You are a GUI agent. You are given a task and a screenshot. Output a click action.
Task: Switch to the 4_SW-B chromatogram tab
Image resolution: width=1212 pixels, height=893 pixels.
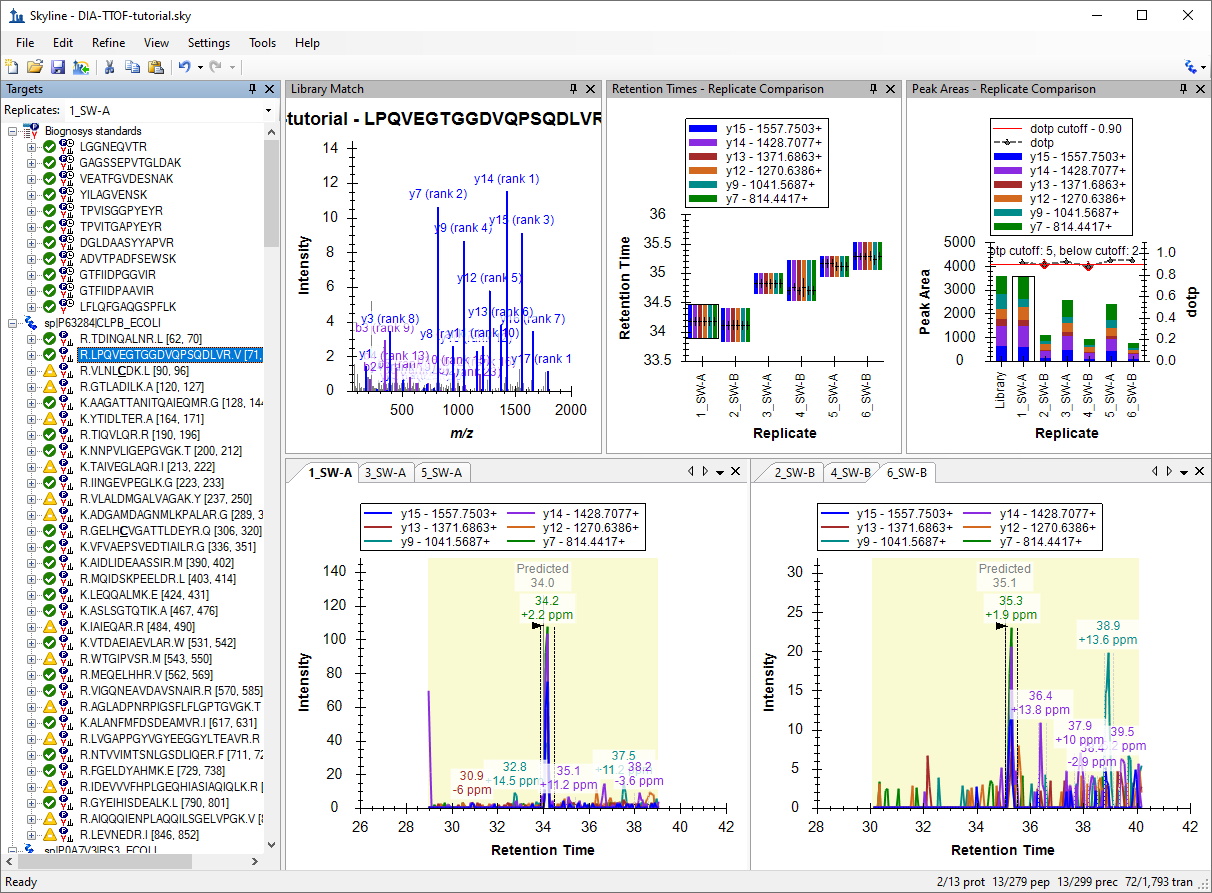tap(851, 473)
